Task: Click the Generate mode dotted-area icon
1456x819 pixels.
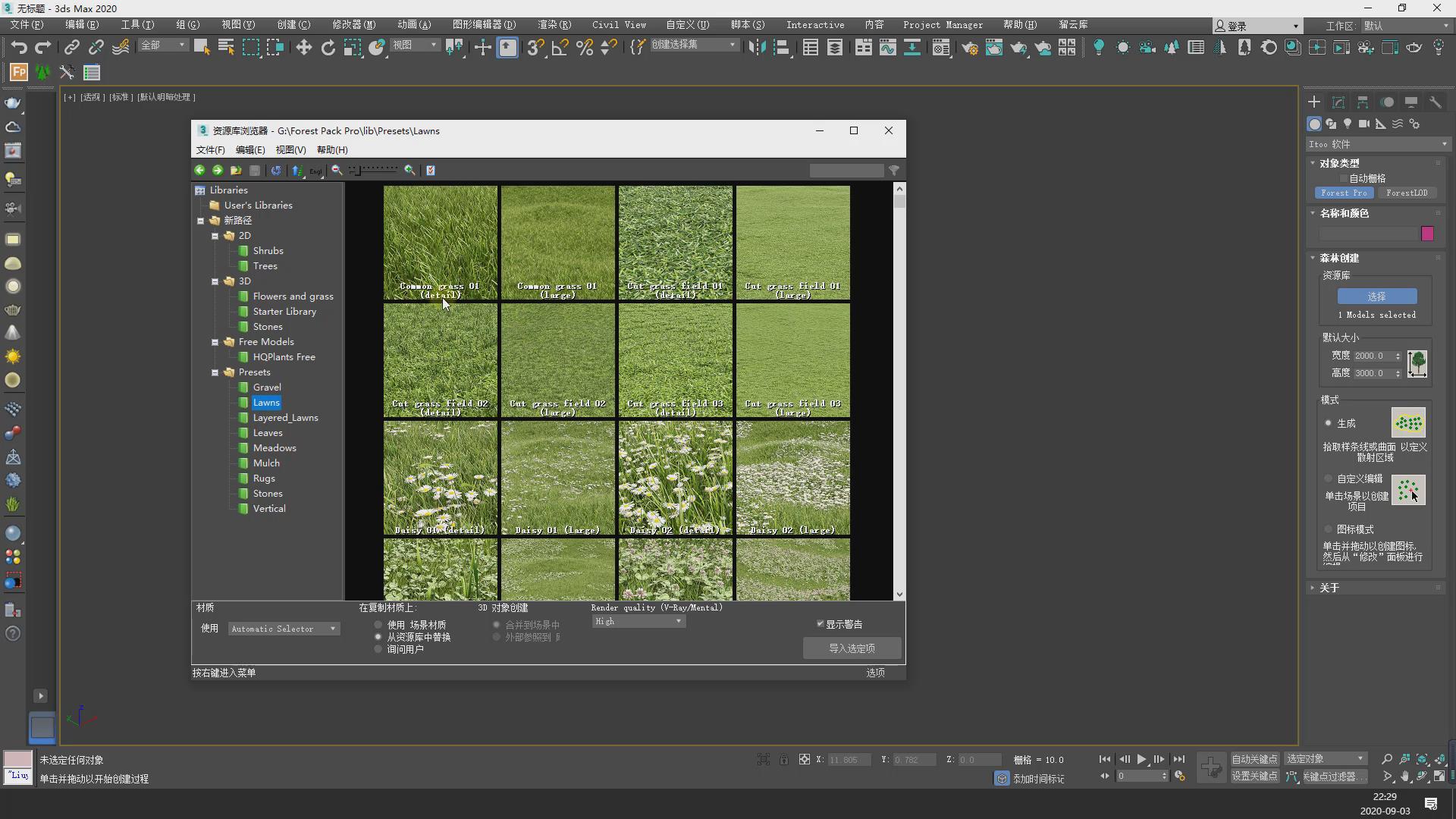Action: (x=1408, y=423)
